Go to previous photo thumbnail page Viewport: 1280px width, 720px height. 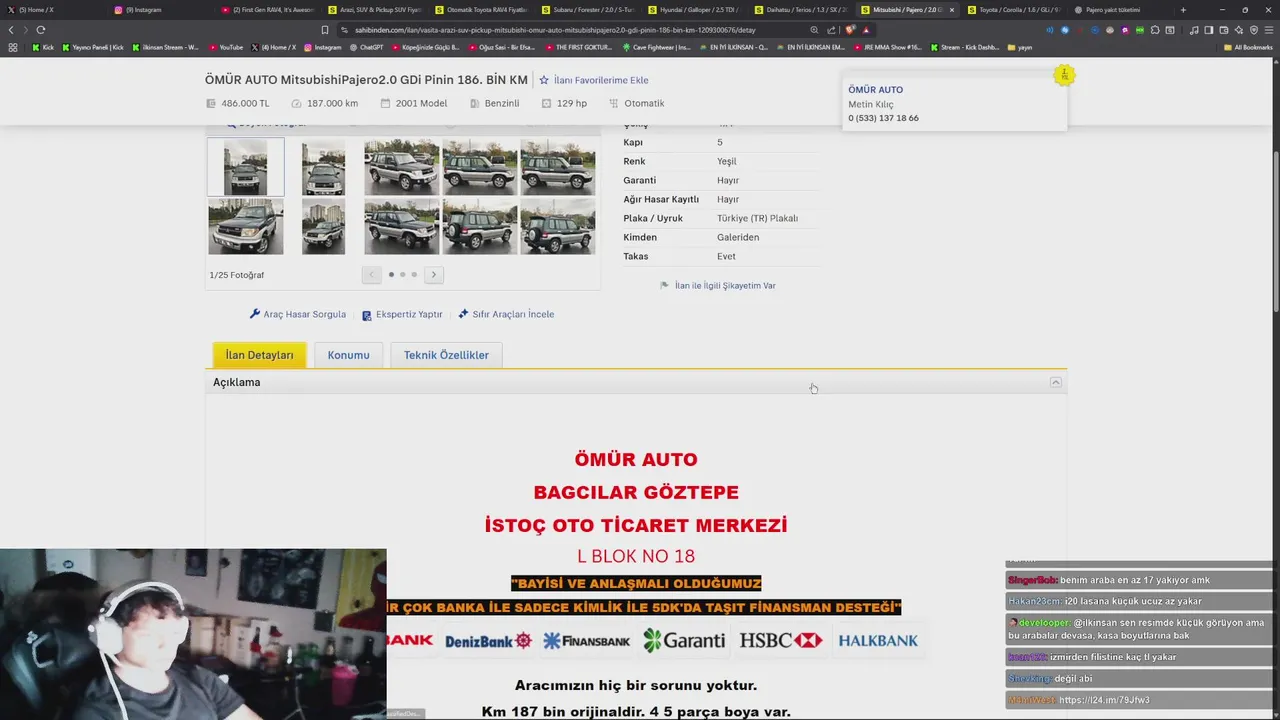(371, 274)
